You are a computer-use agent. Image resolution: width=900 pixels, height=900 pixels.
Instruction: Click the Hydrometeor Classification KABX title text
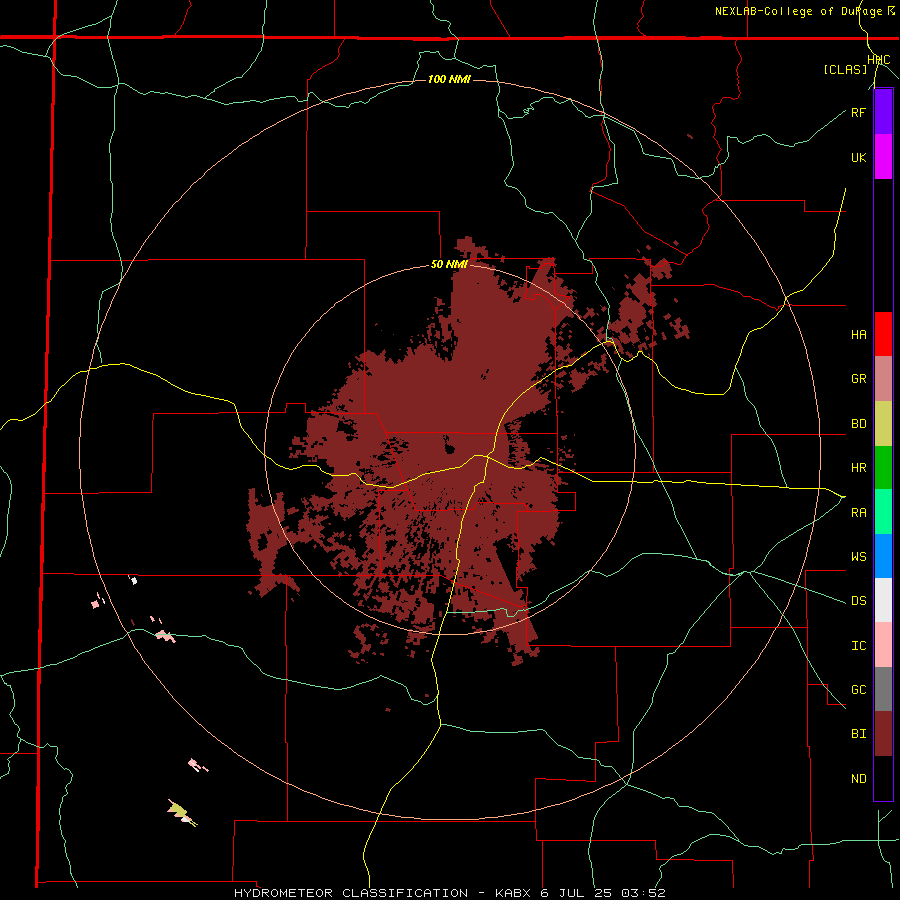pos(449,893)
